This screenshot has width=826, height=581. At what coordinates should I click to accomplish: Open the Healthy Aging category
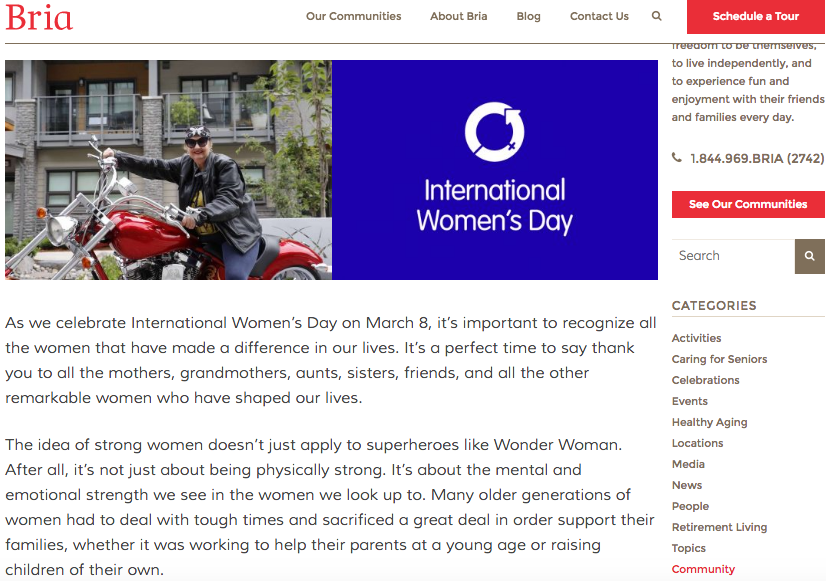point(709,422)
